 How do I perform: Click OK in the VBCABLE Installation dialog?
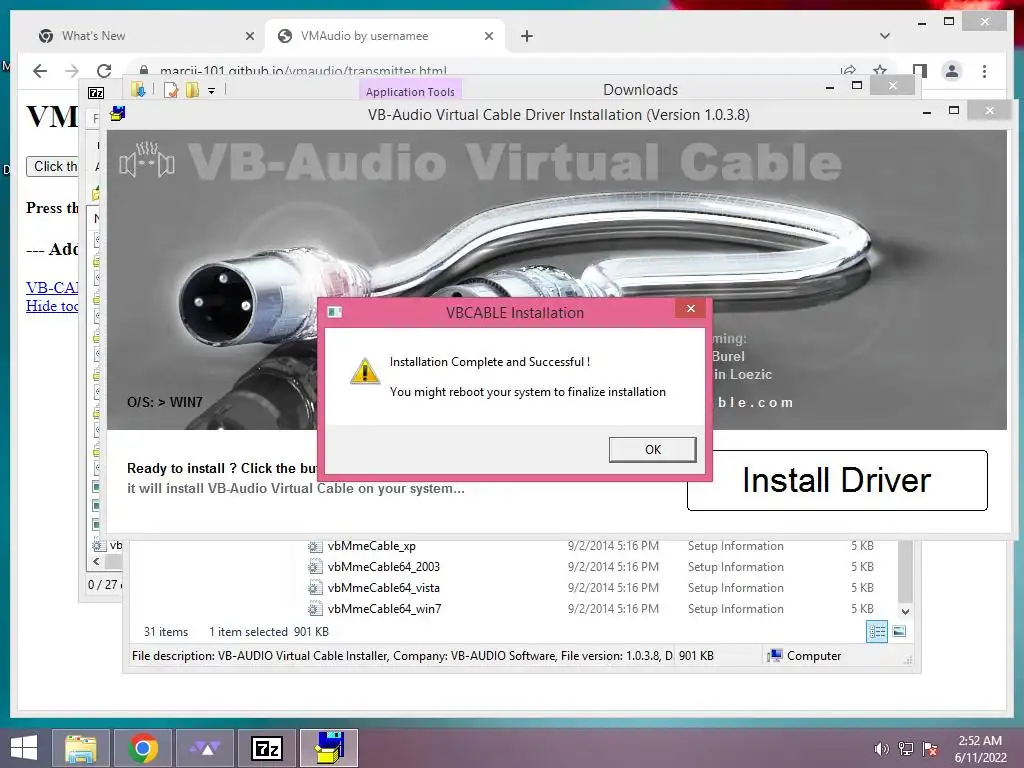point(652,449)
